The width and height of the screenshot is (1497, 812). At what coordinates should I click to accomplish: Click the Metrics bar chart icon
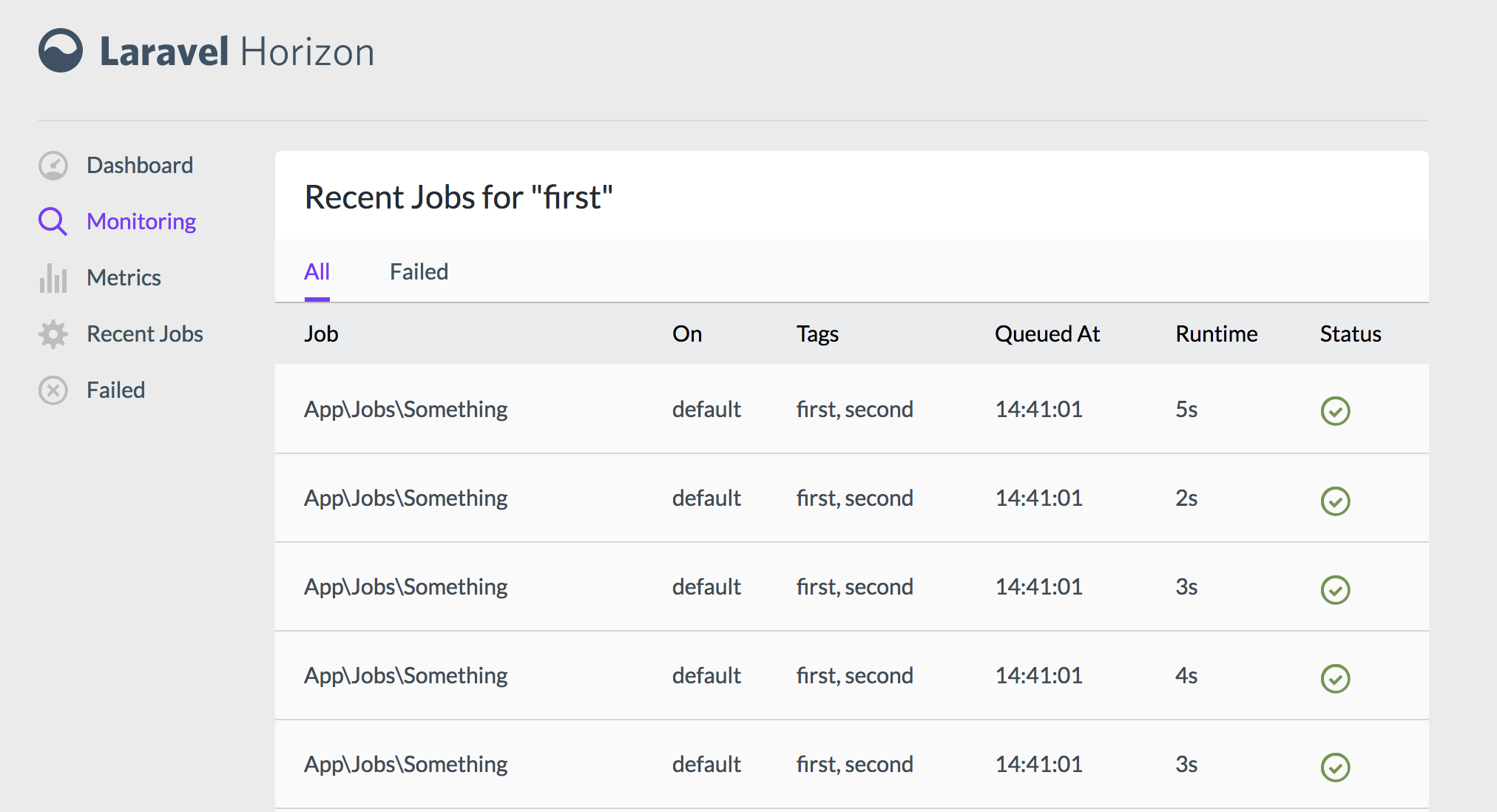click(x=53, y=278)
